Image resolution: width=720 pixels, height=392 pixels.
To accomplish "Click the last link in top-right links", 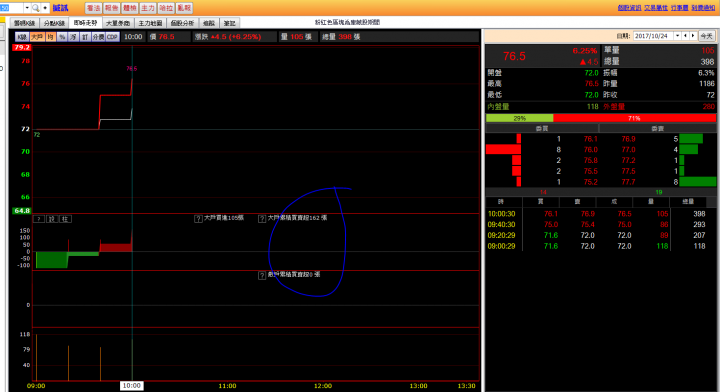I will click(703, 8).
